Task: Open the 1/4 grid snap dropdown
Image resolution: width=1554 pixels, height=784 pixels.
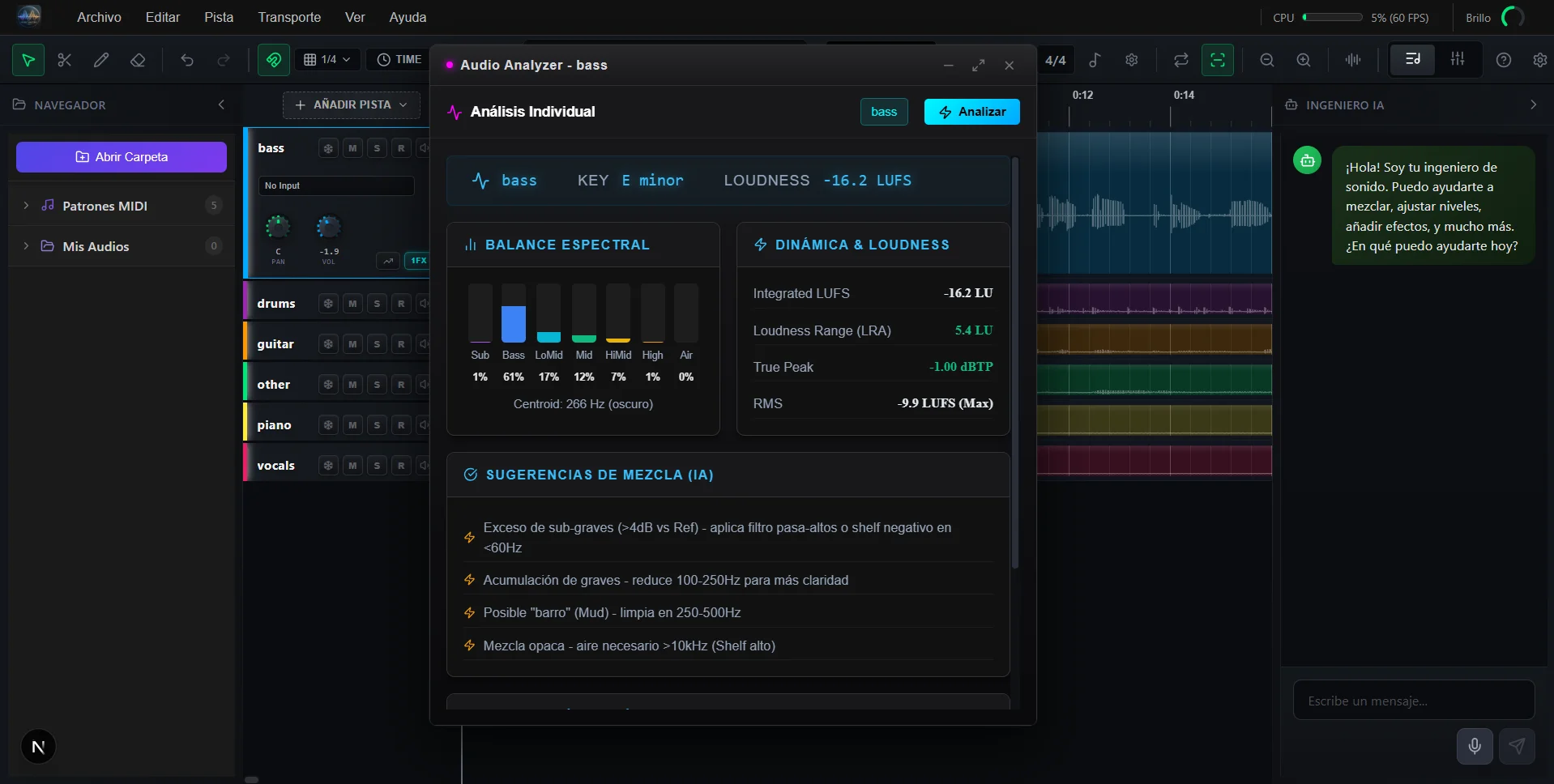Action: point(327,60)
